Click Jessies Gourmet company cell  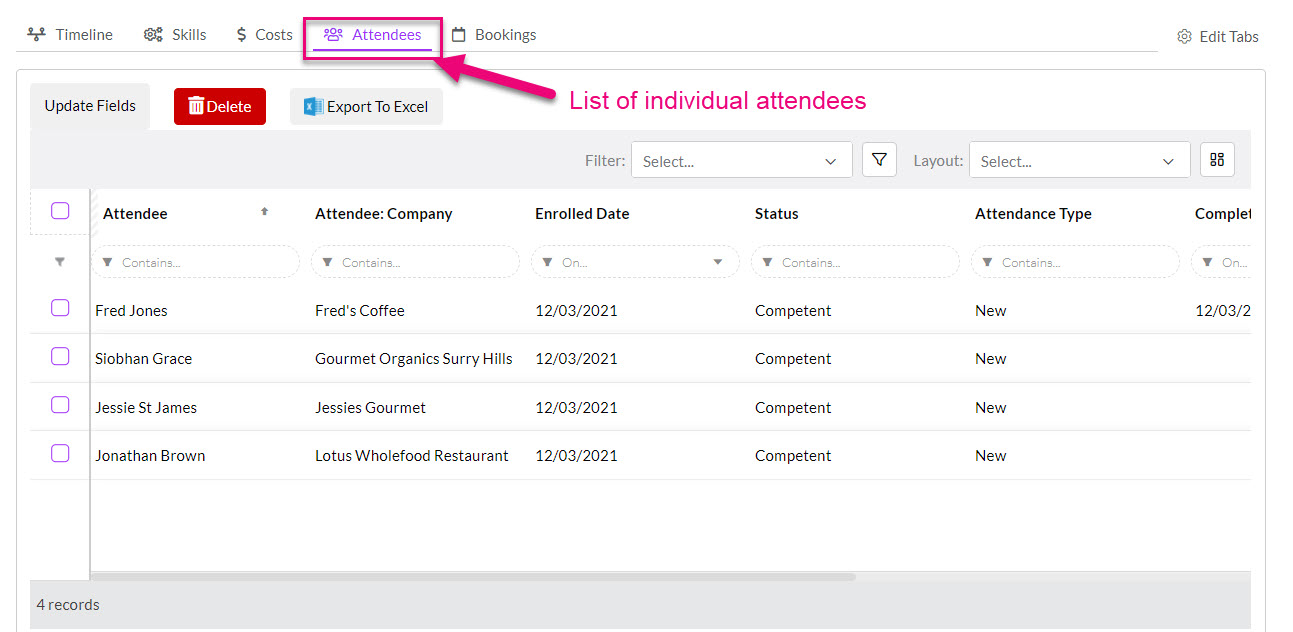click(370, 408)
